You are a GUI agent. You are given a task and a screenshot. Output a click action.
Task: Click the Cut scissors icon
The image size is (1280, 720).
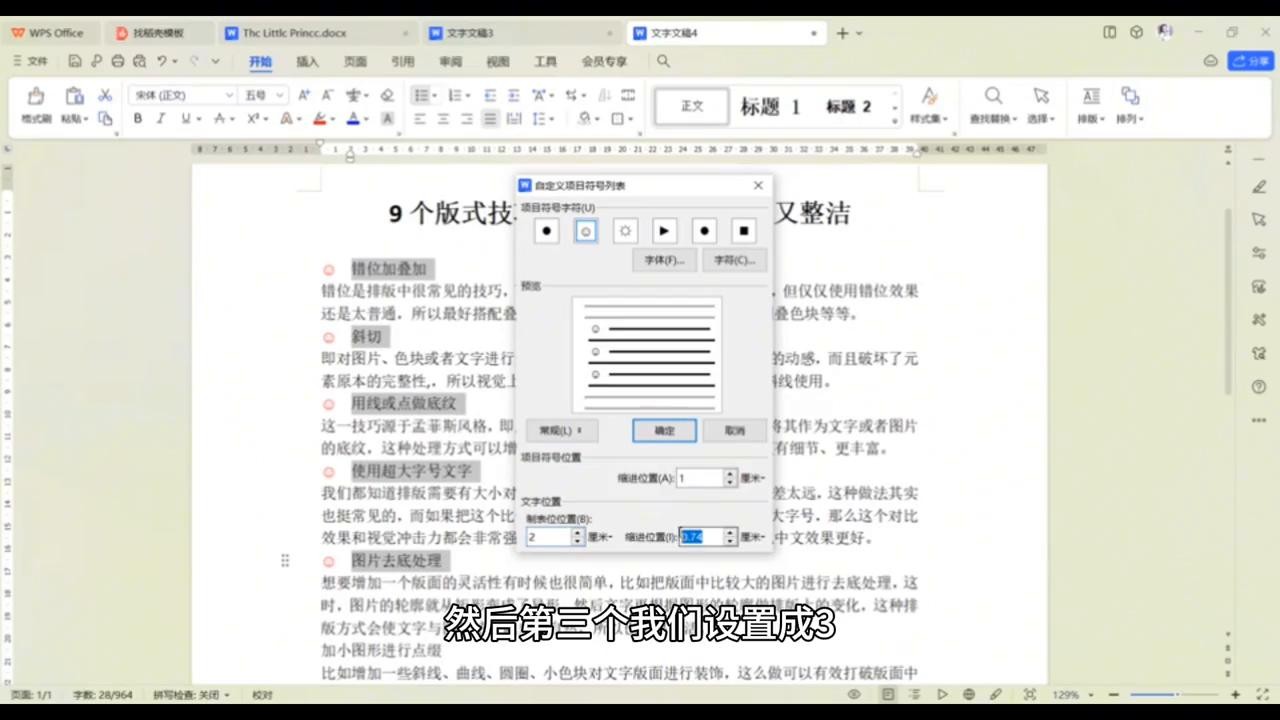[x=105, y=95]
